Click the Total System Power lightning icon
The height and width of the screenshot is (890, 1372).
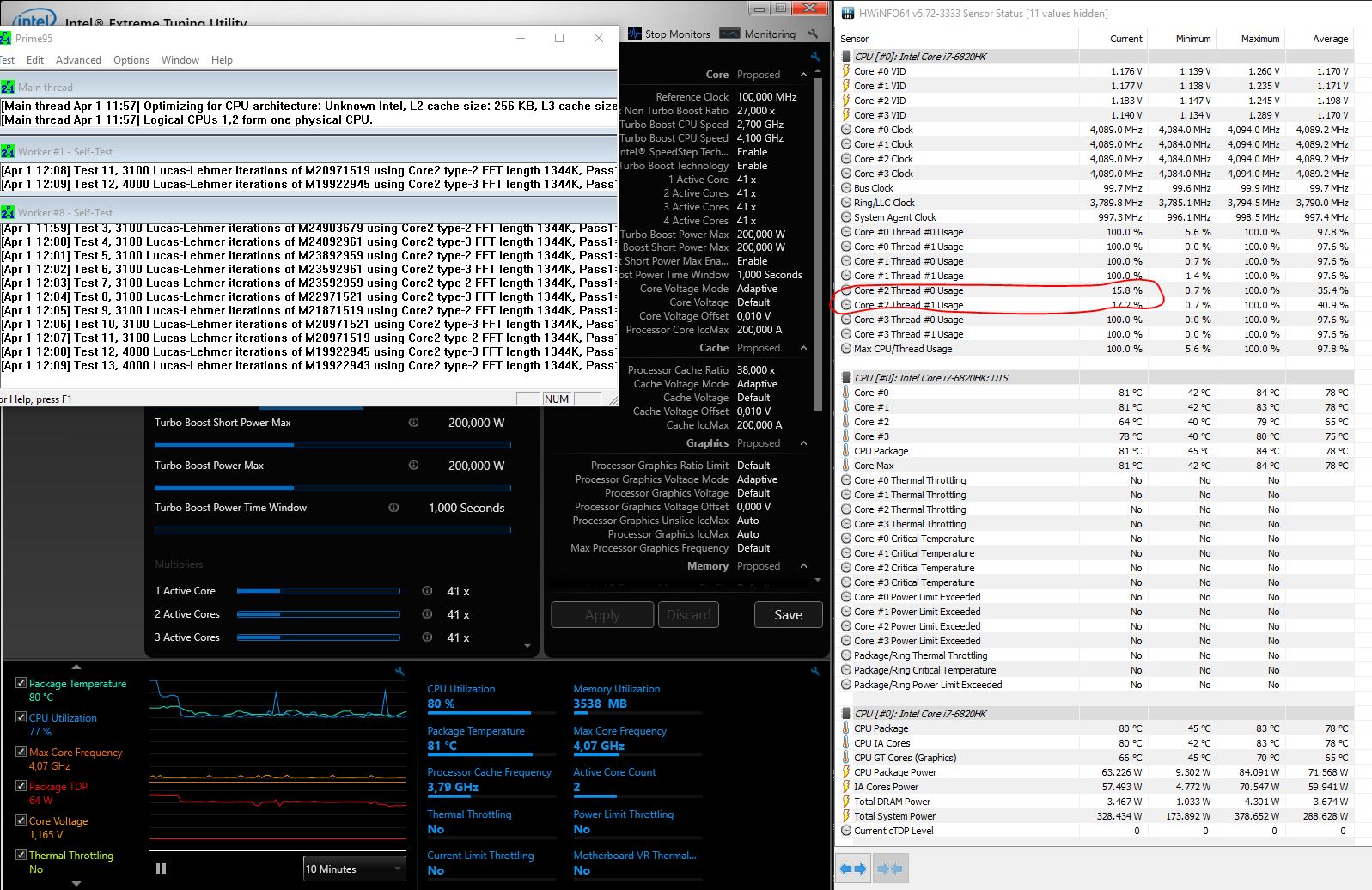[846, 816]
